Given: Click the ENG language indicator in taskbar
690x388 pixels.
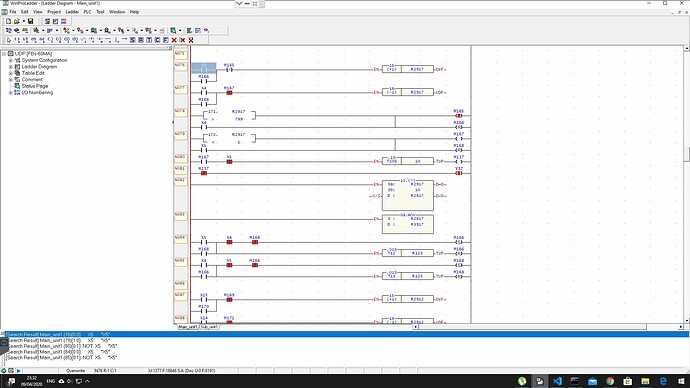Looking at the screenshot, I should click(x=51, y=381).
